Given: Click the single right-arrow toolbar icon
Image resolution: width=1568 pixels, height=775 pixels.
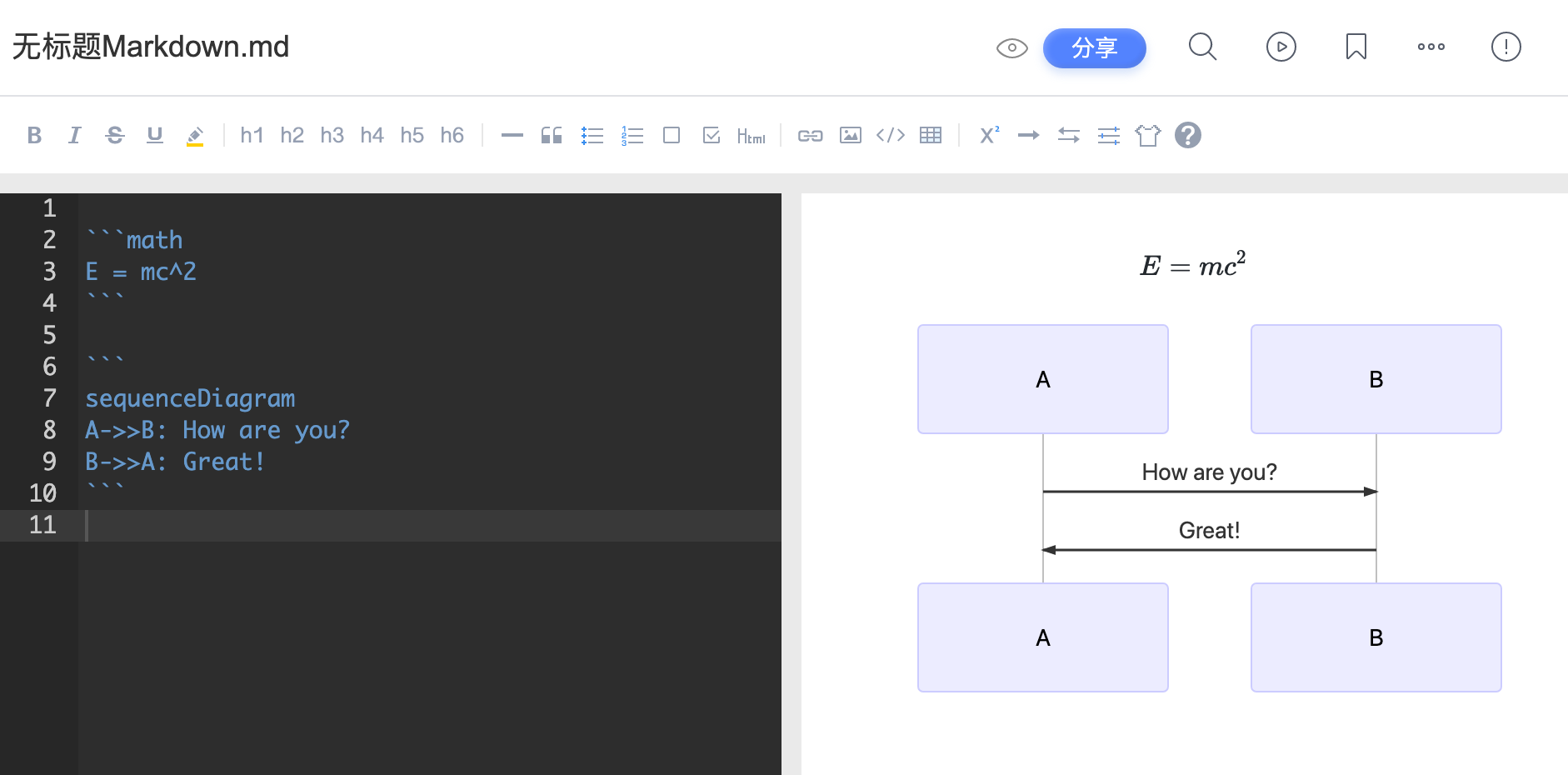Looking at the screenshot, I should pyautogui.click(x=1029, y=135).
